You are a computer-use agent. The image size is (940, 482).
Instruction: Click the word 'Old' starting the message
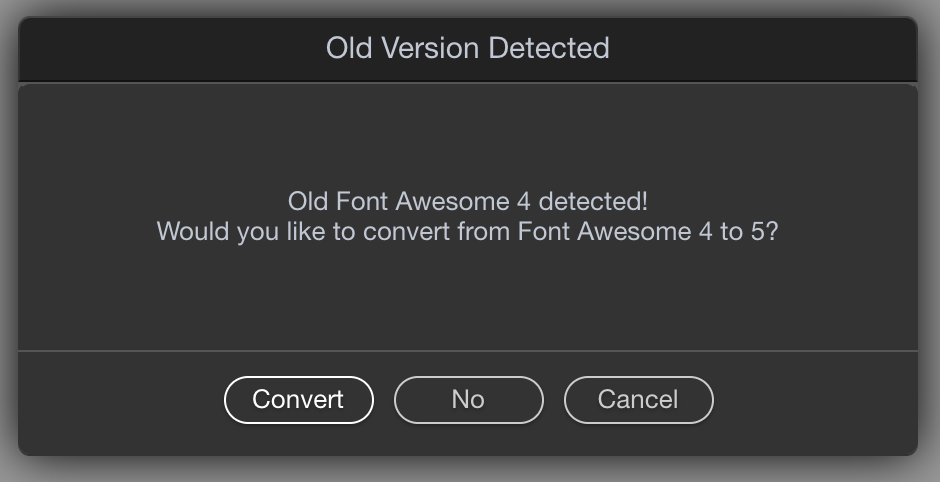307,201
